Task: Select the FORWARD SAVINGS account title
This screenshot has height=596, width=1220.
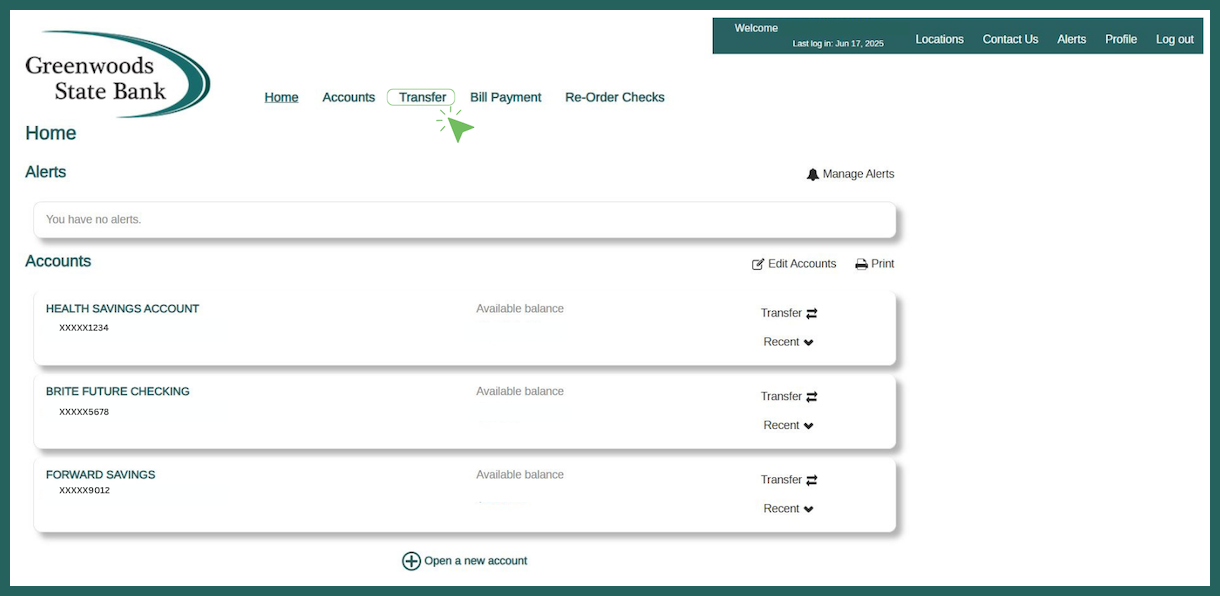Action: (100, 475)
